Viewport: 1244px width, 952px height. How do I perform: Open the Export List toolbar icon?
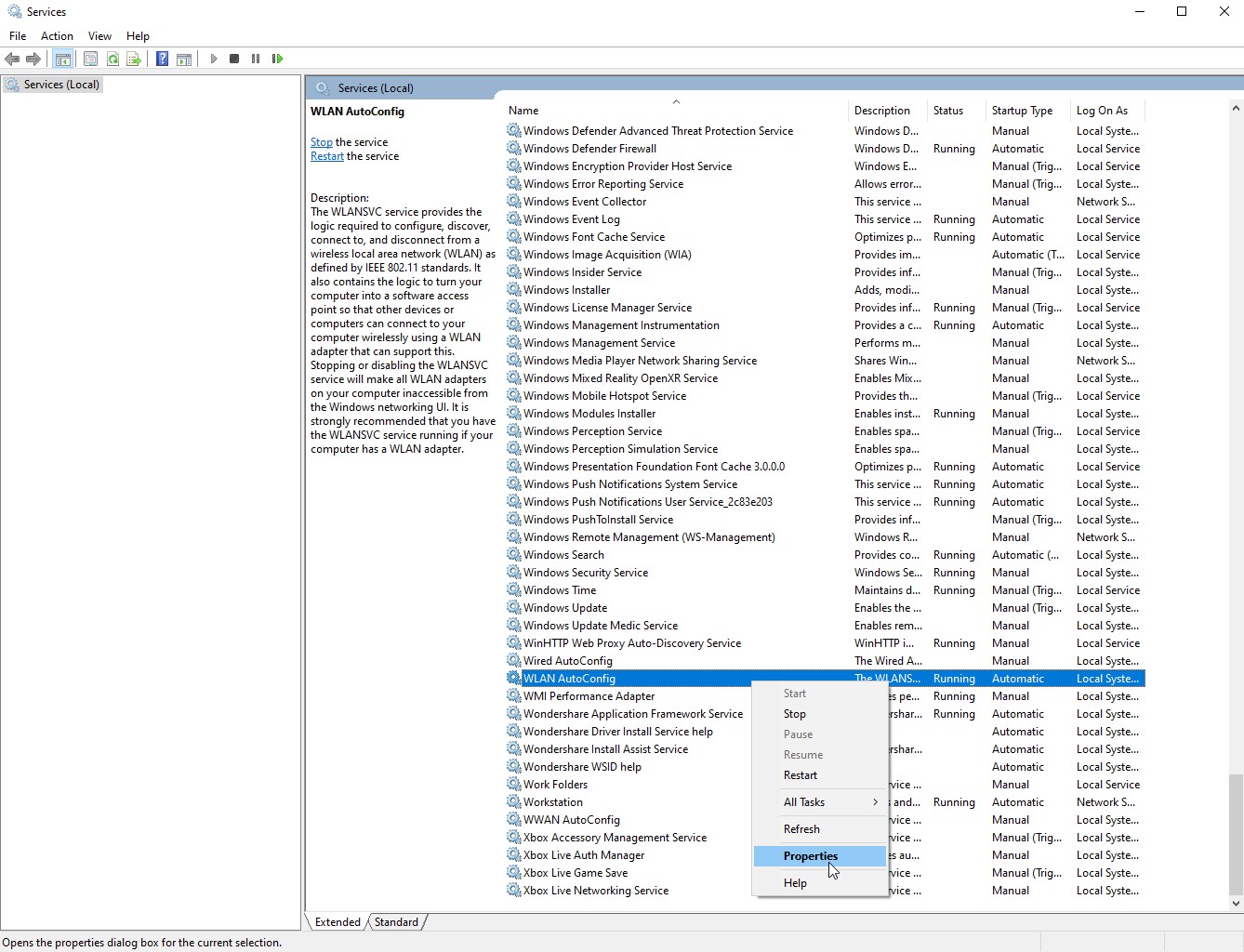[134, 59]
